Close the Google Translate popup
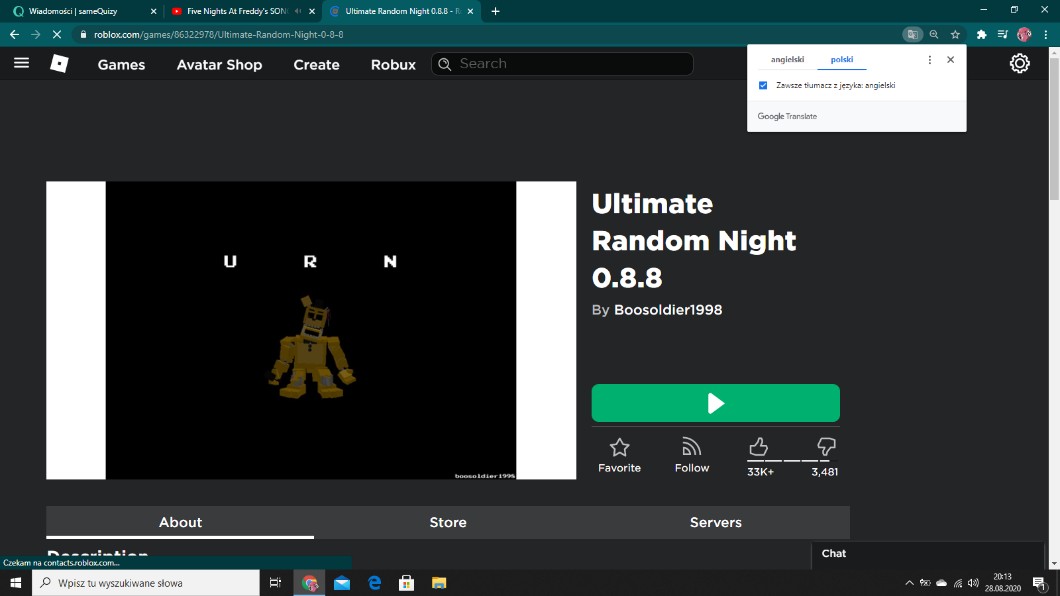The width and height of the screenshot is (1060, 596). tap(950, 60)
